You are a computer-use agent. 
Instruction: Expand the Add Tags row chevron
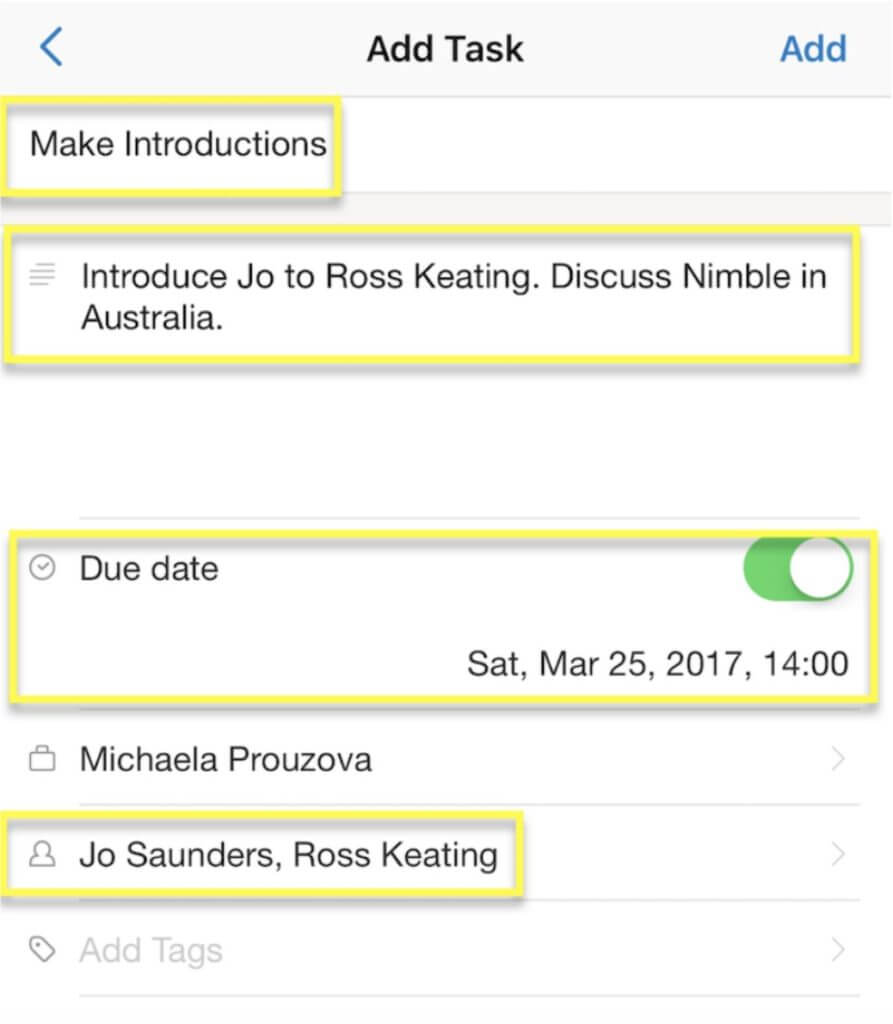[838, 950]
